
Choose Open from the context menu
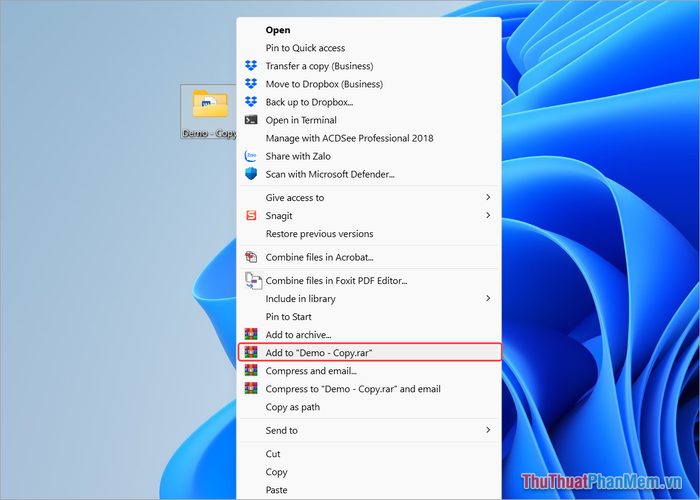pos(369,30)
